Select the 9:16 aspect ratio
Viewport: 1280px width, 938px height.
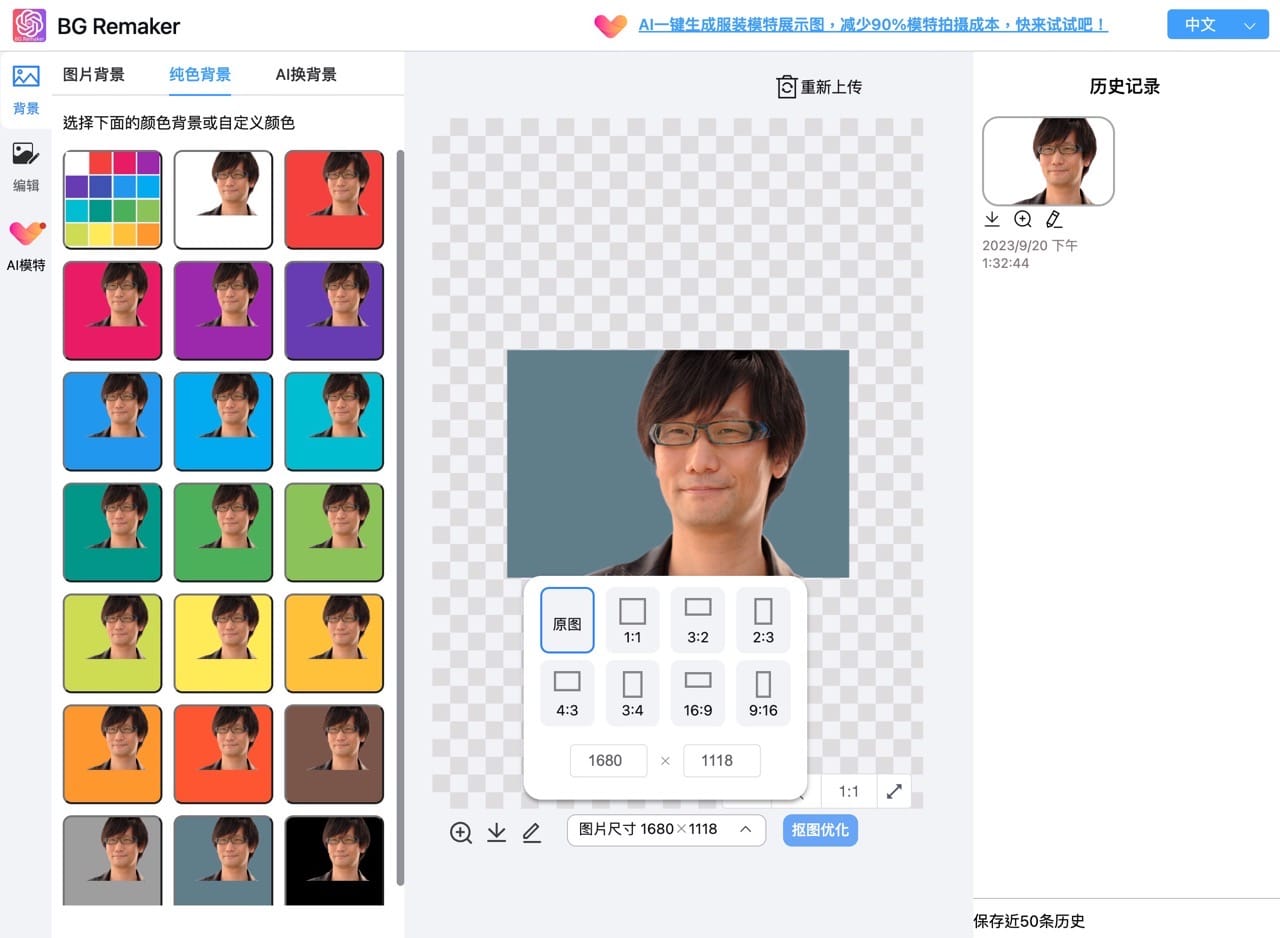pyautogui.click(x=763, y=693)
